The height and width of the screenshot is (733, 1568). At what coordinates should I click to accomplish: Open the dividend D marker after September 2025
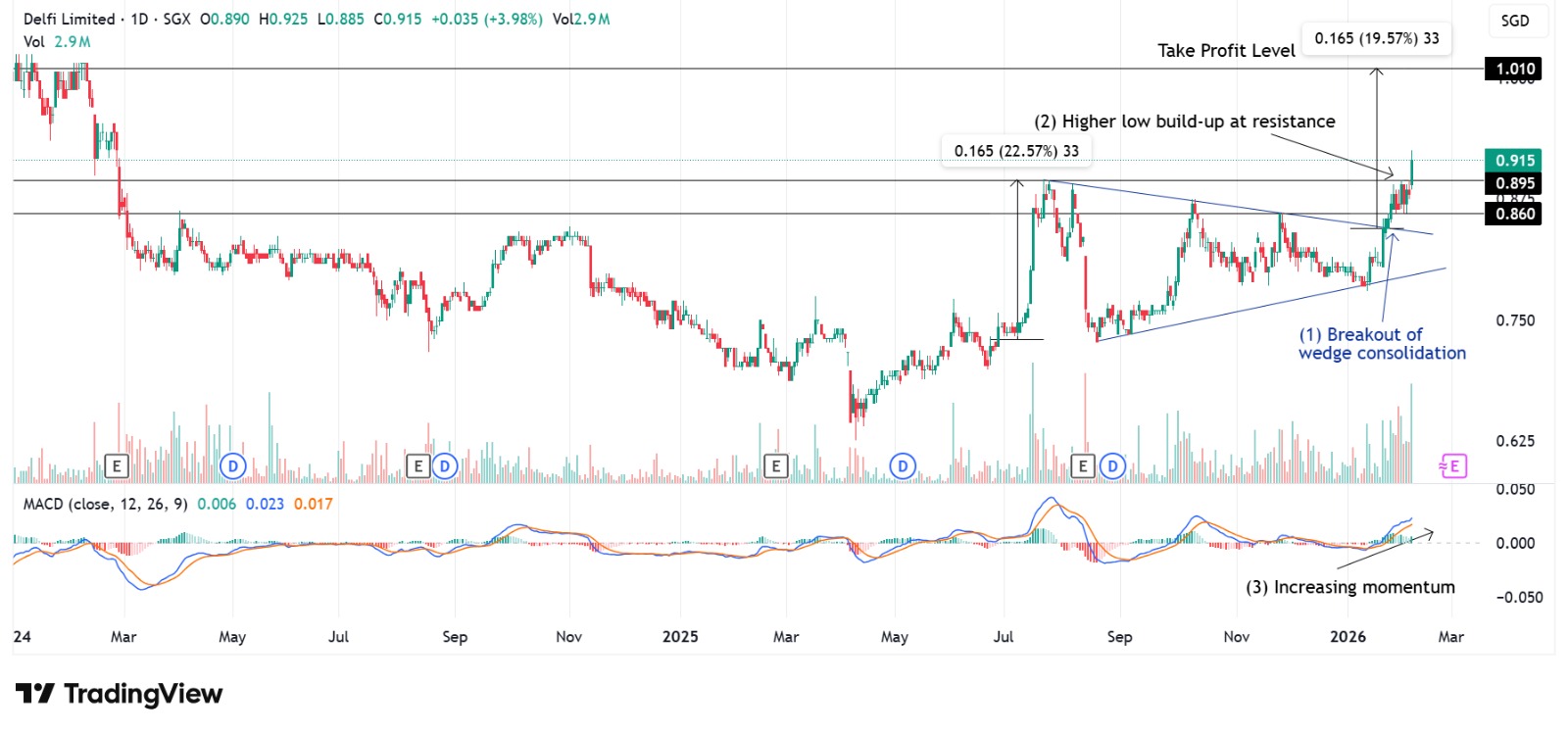click(x=1112, y=466)
